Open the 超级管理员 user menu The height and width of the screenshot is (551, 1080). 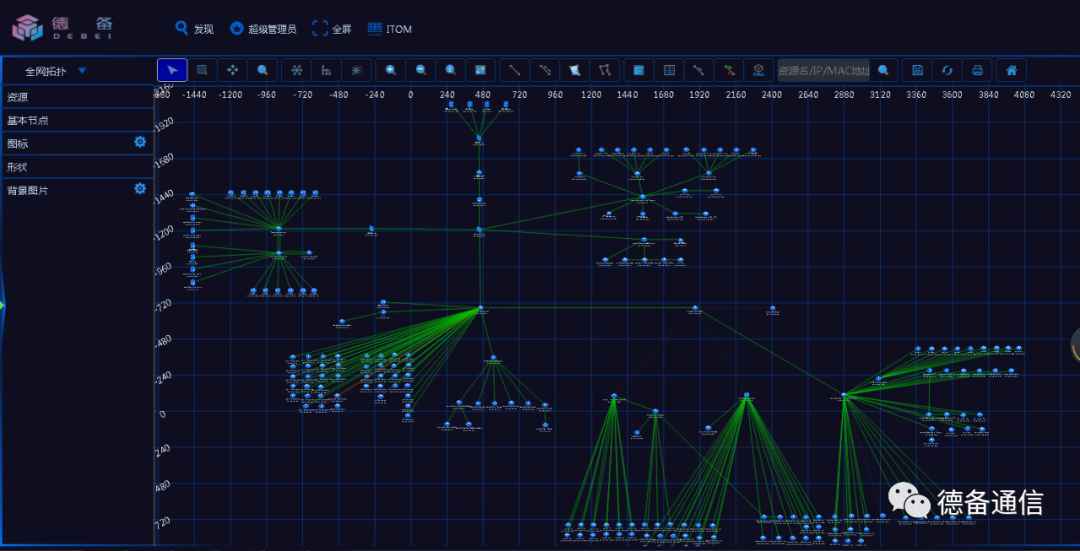click(x=263, y=28)
